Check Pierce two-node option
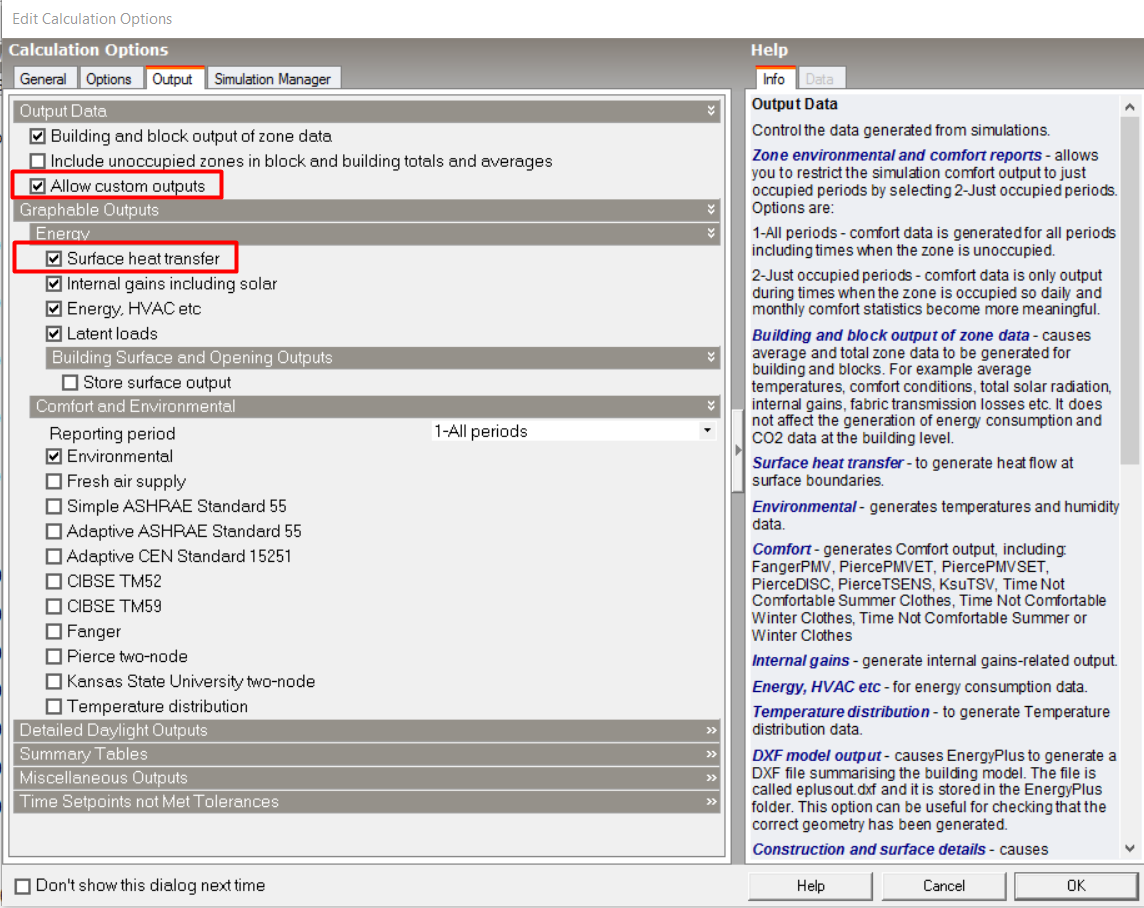The width and height of the screenshot is (1144, 908). click(x=54, y=656)
